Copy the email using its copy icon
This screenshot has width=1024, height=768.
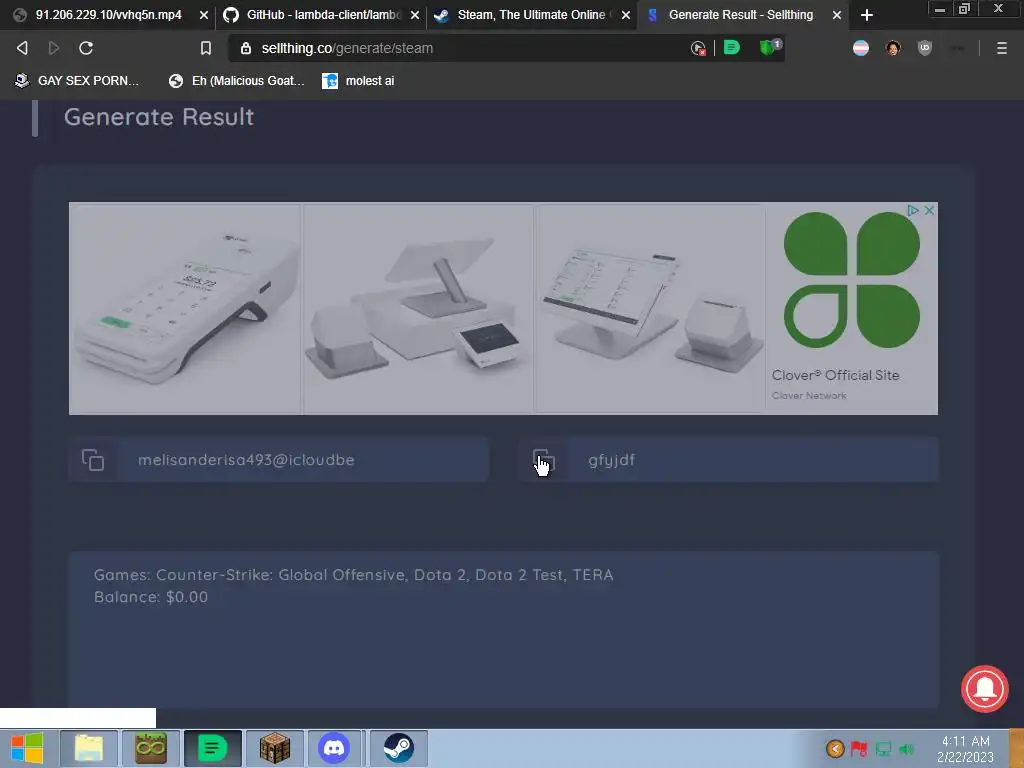click(x=93, y=460)
